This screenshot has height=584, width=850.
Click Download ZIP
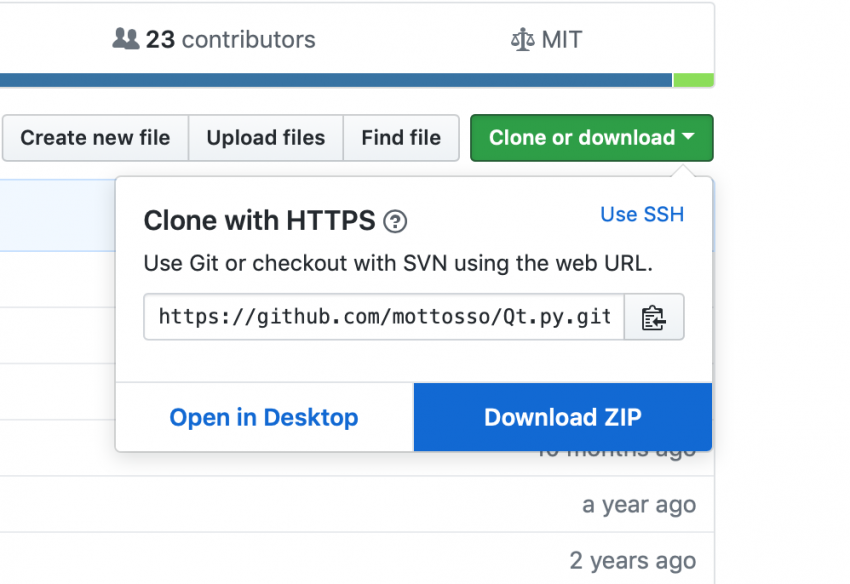pos(563,417)
